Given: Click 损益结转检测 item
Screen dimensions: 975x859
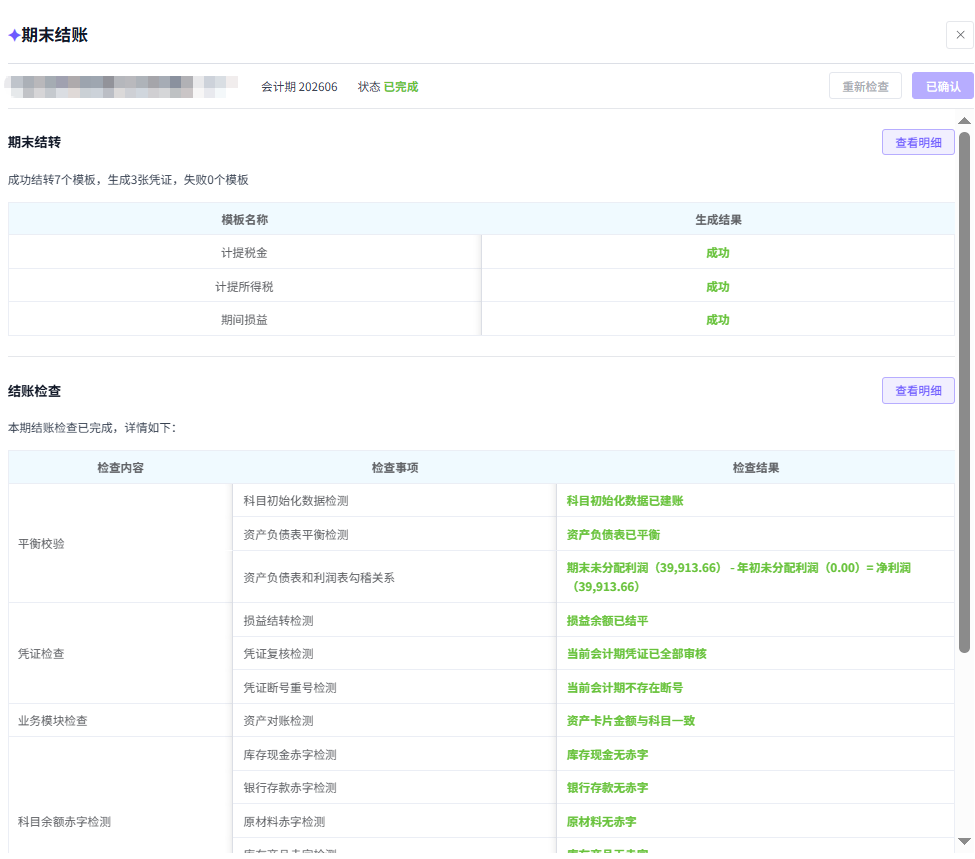Looking at the screenshot, I should pos(278,621).
